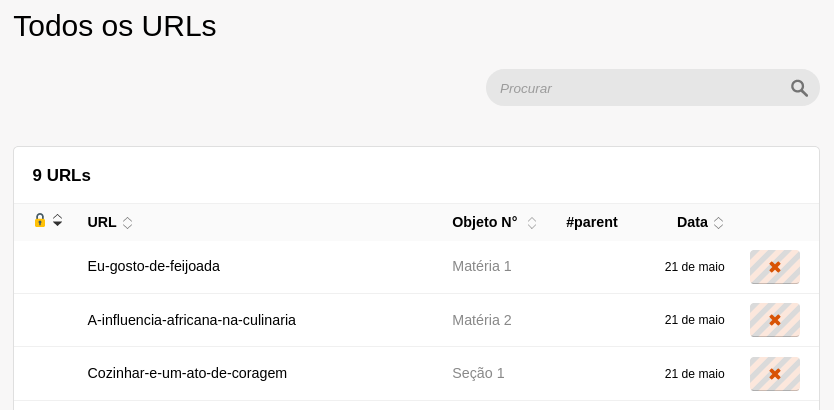Click sort arrows next to Objeto N° header

[x=532, y=223]
